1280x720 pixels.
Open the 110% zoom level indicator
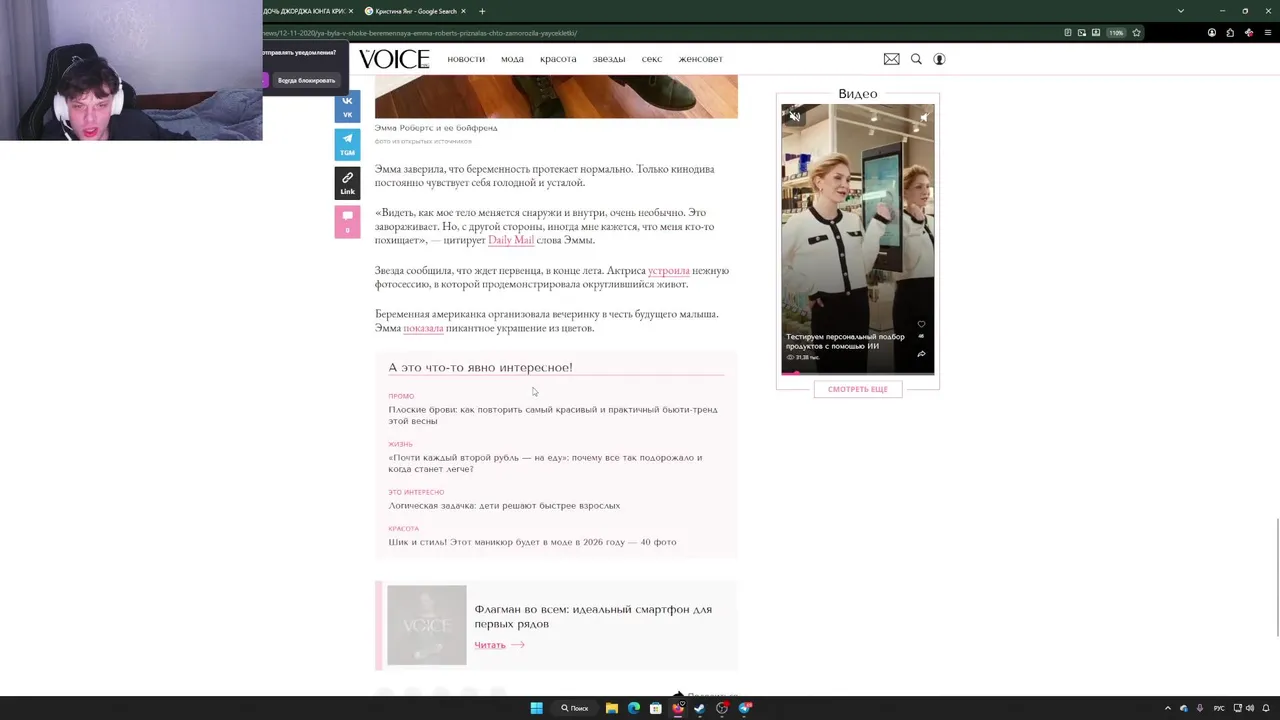point(1116,33)
